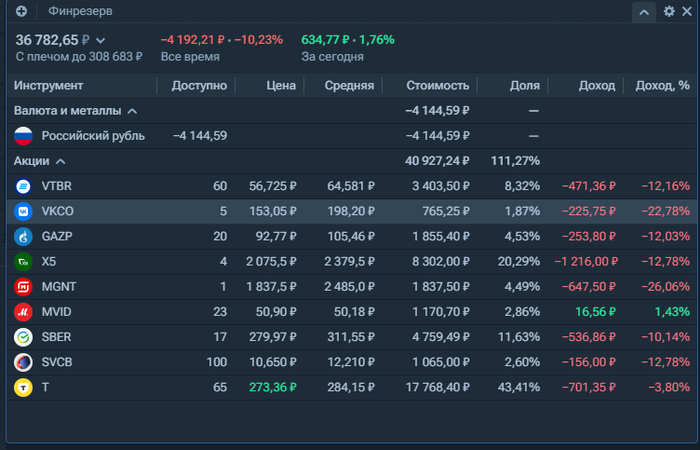Sort by Доход, % column header
The image size is (700, 450).
(662, 85)
